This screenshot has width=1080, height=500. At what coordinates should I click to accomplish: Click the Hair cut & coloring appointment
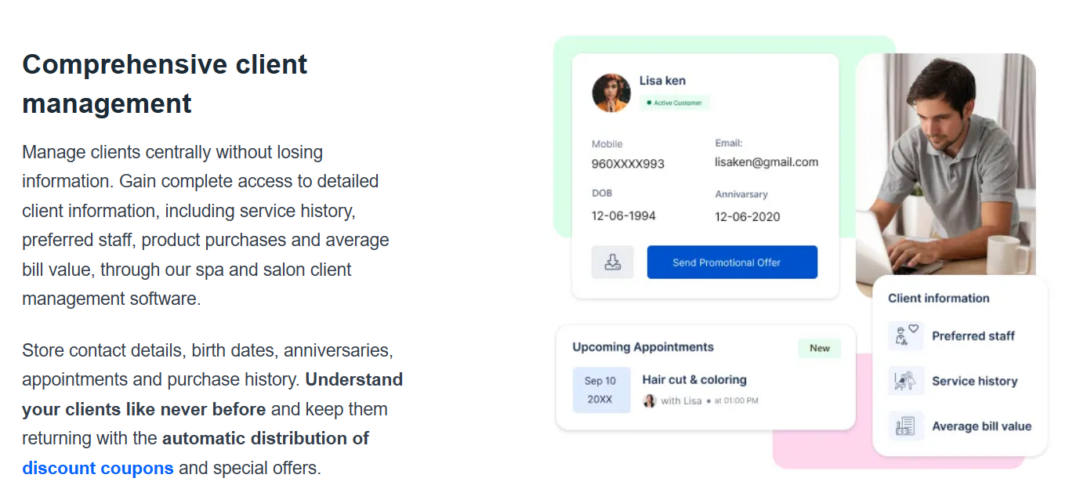click(694, 380)
